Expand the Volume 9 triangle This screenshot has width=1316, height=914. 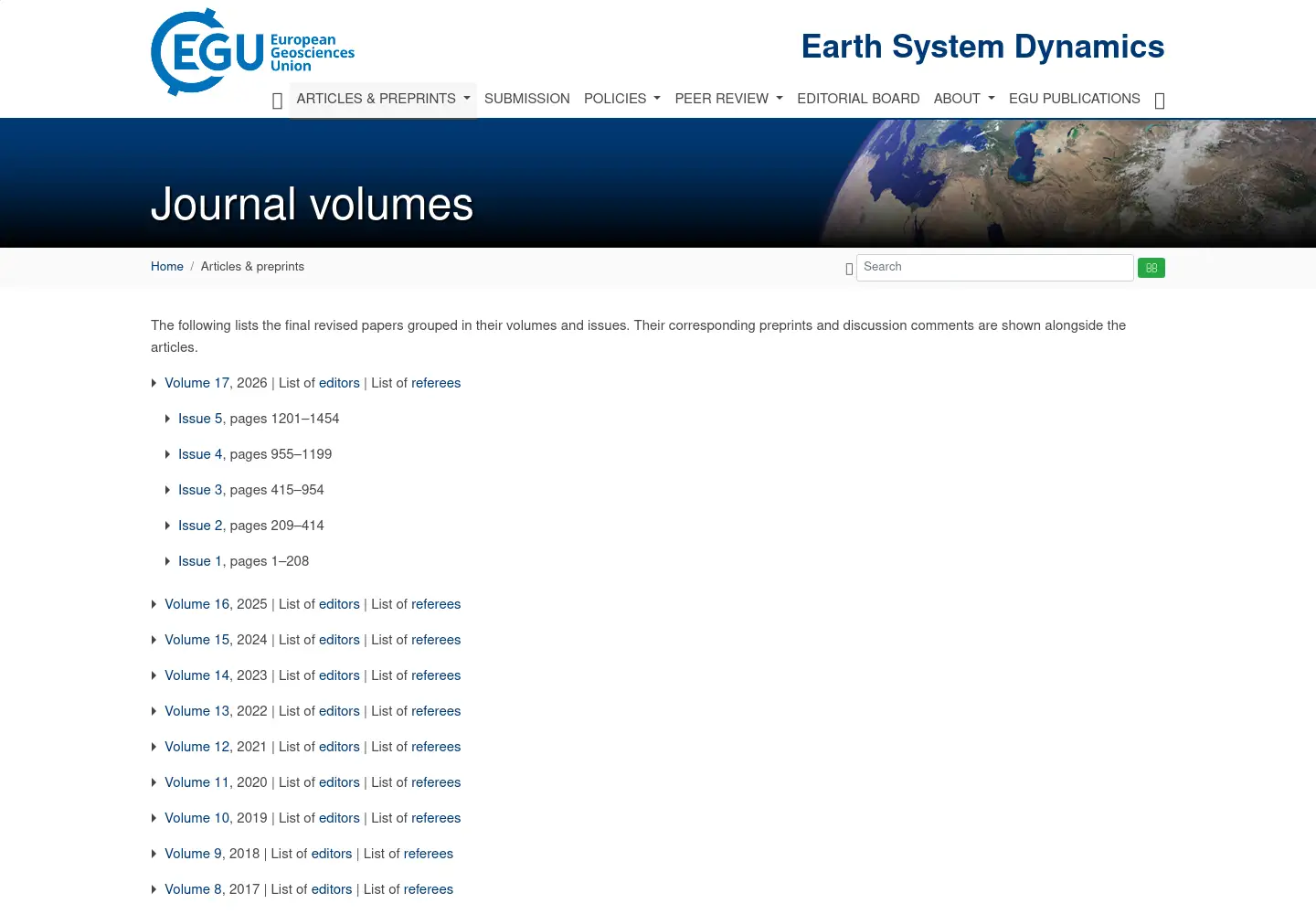(x=154, y=854)
